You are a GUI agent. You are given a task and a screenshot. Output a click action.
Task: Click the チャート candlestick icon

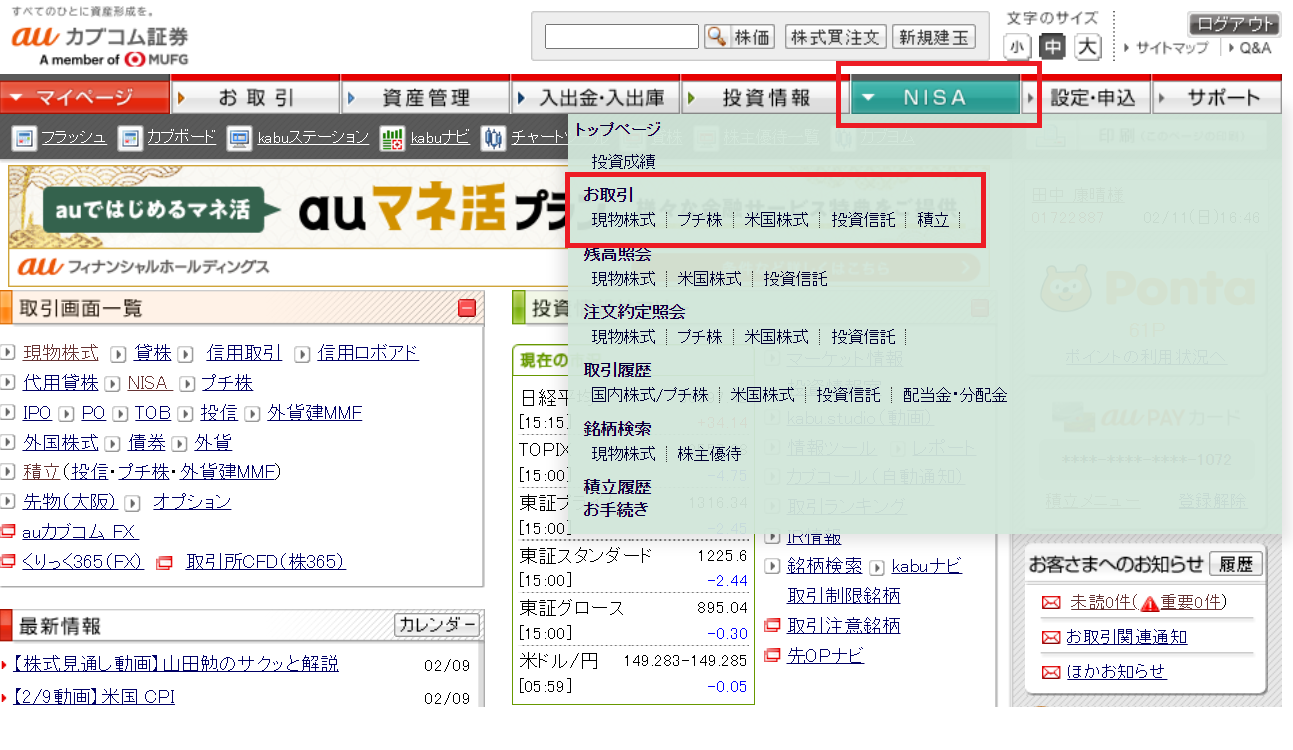coord(492,138)
